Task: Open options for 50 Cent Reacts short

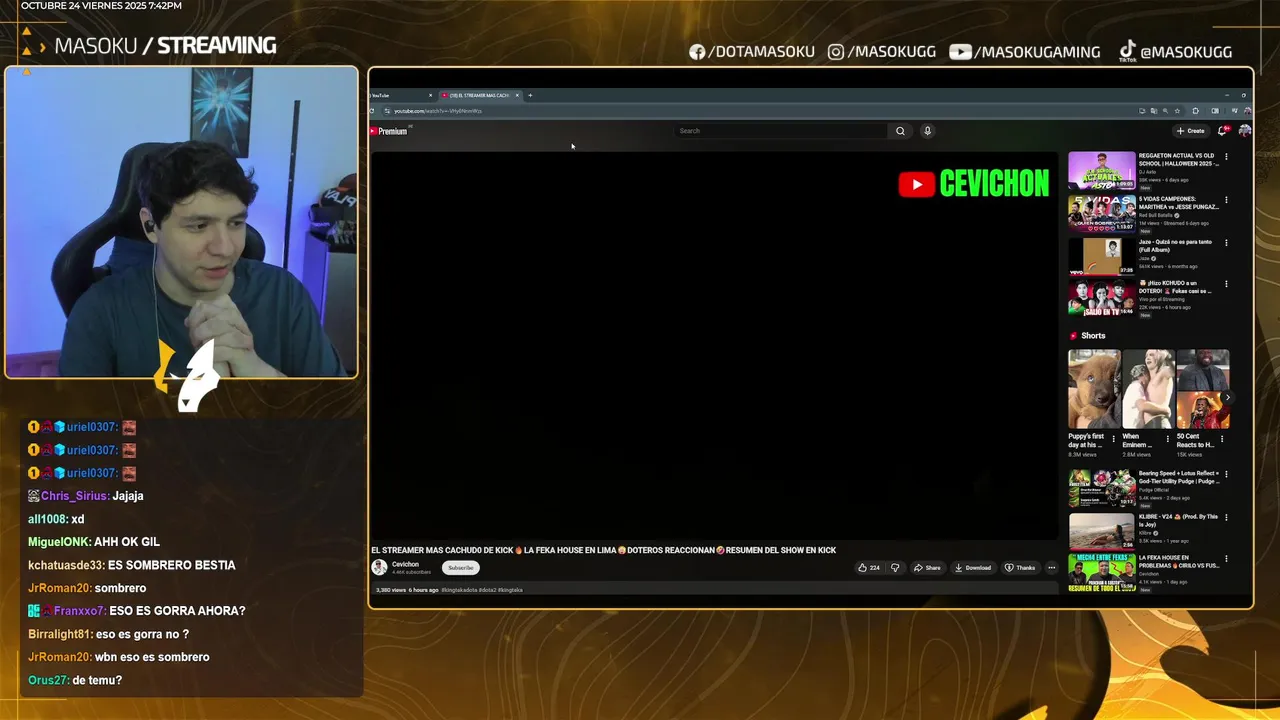Action: (x=1222, y=439)
